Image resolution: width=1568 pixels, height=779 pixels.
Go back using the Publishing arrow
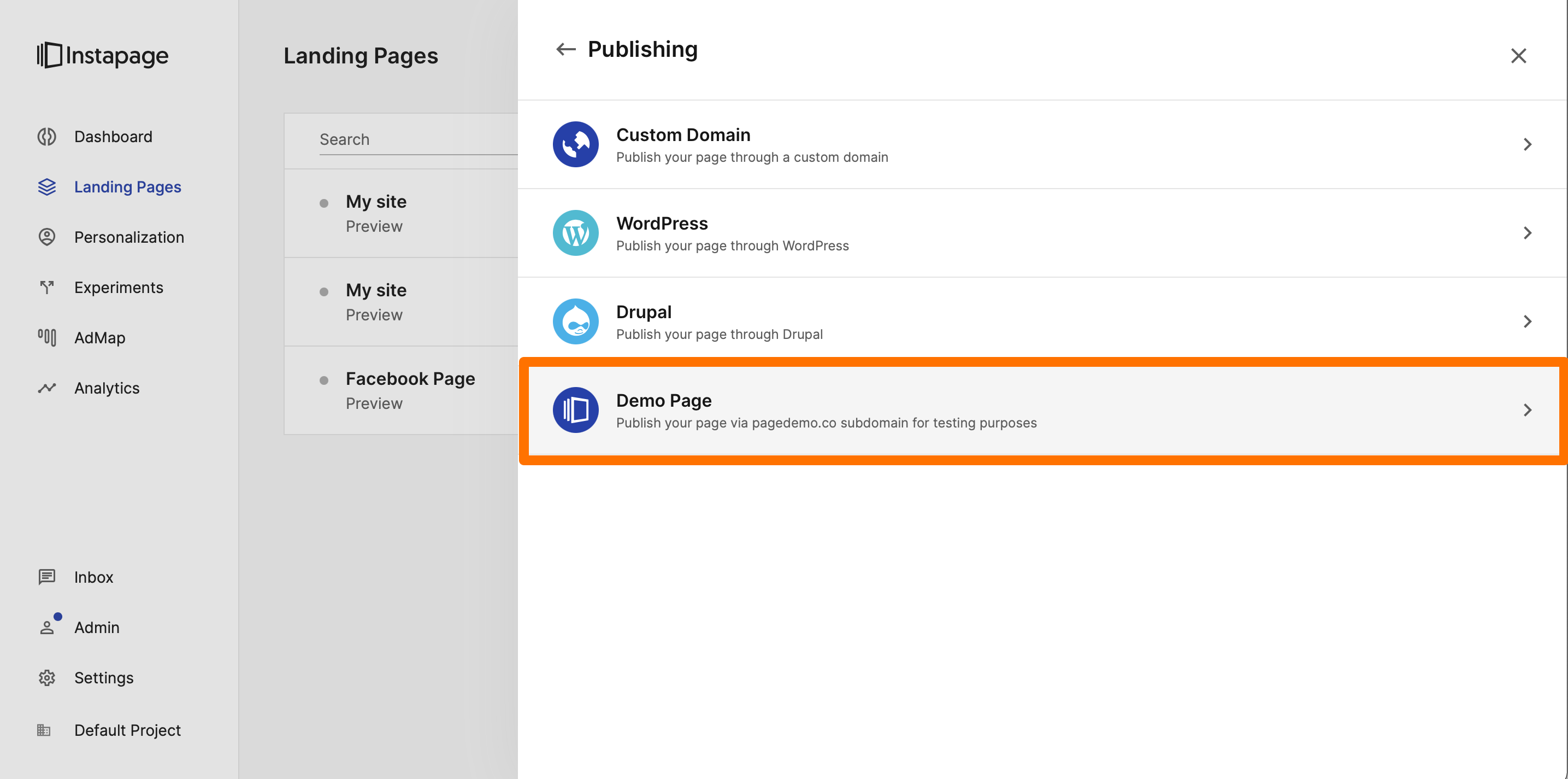[565, 49]
